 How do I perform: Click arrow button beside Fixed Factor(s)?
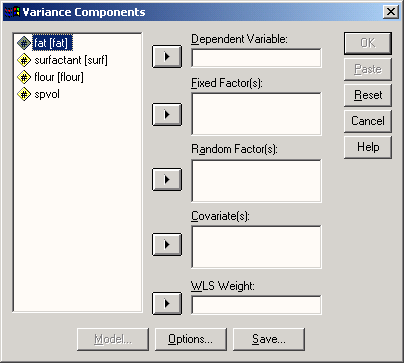(167, 114)
